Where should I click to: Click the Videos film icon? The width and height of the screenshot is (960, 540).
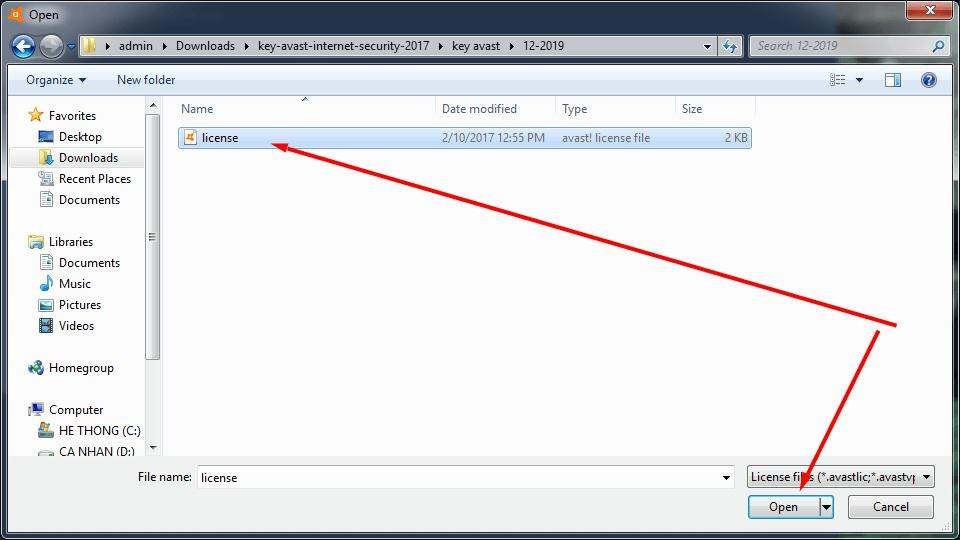[46, 326]
